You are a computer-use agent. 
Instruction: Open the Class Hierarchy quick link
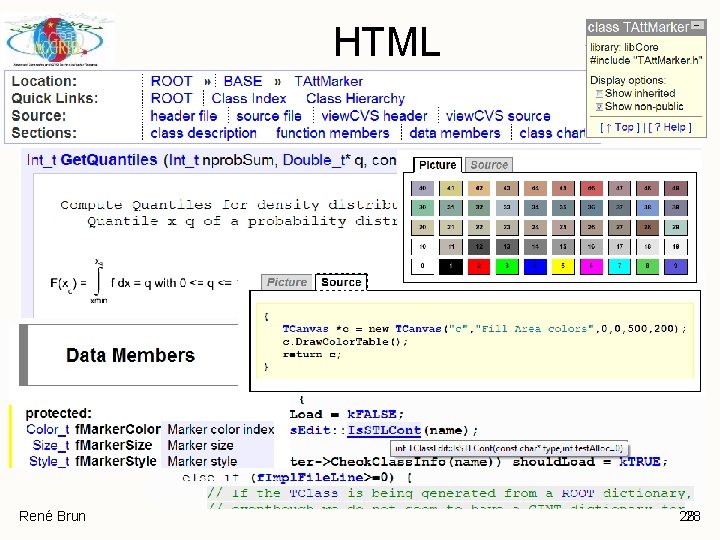pyautogui.click(x=355, y=98)
